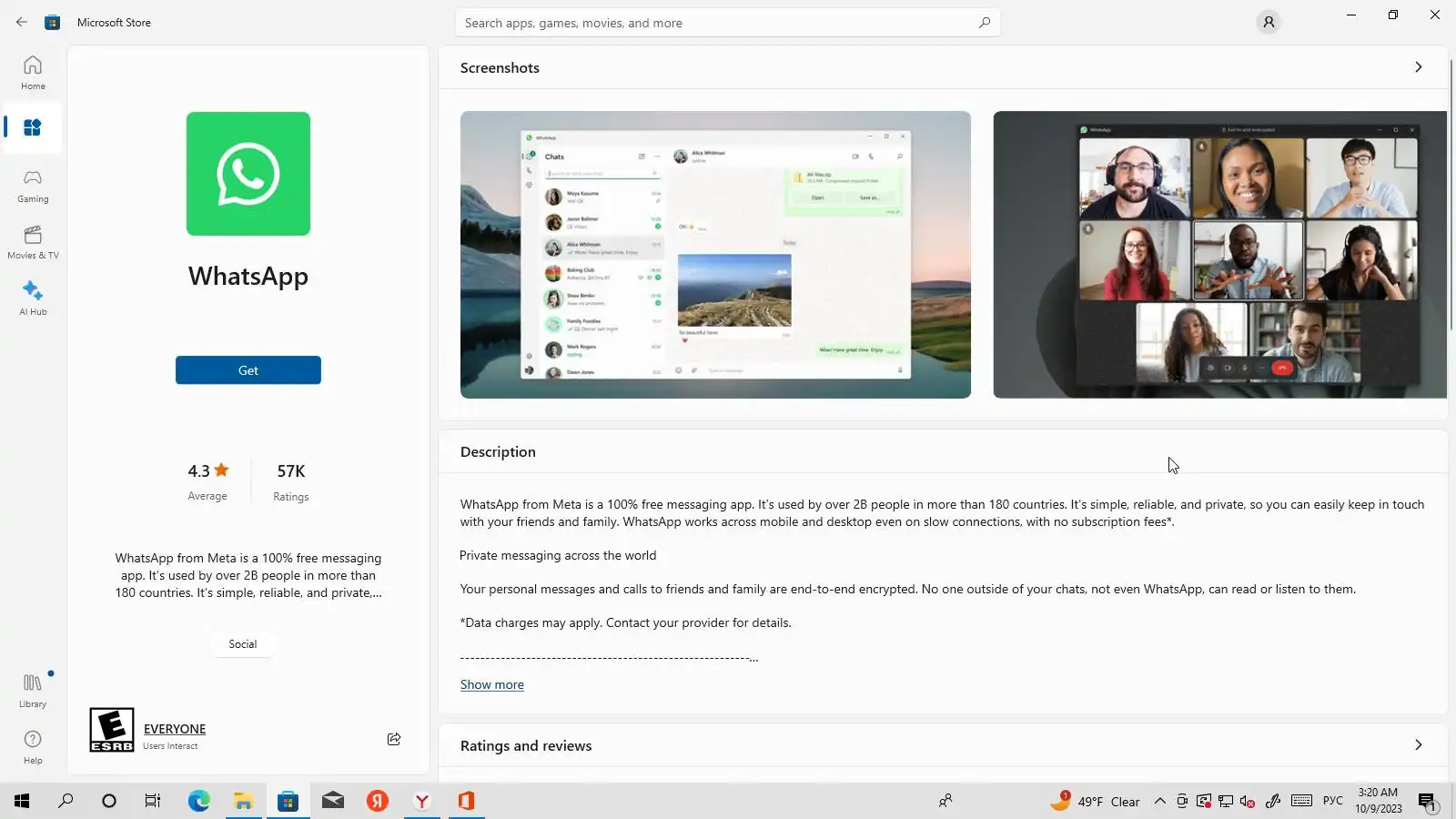Click the EVERYONE rating link
Screen dimensions: 1456x819
[175, 729]
